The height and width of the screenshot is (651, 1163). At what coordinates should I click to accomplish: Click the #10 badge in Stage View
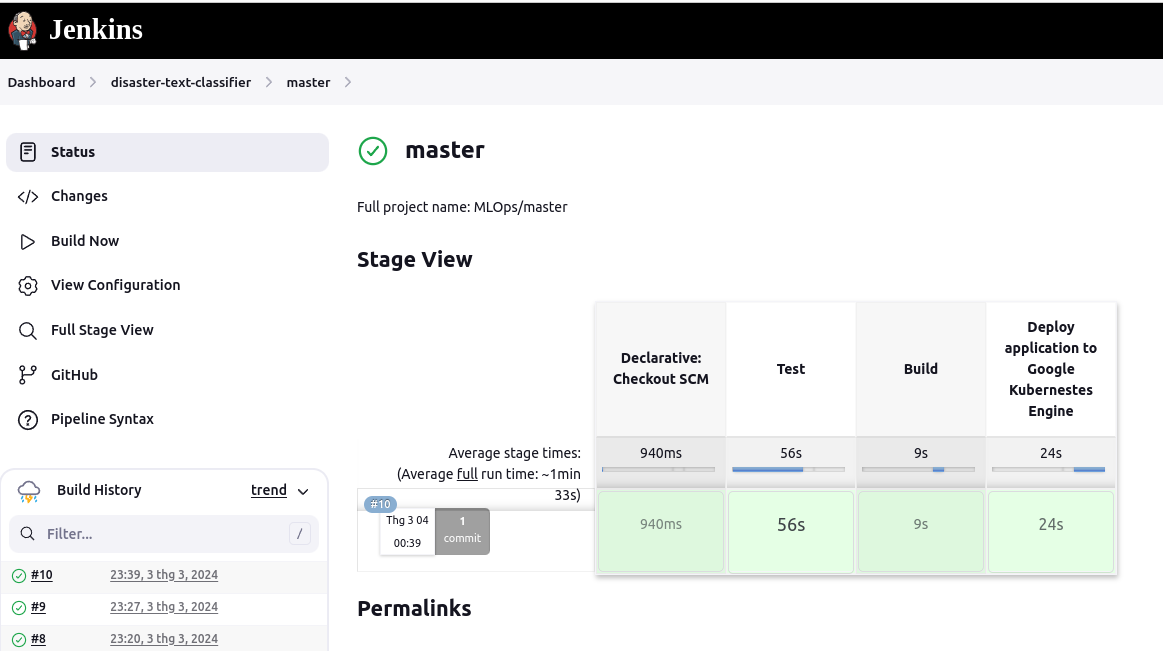(x=380, y=504)
